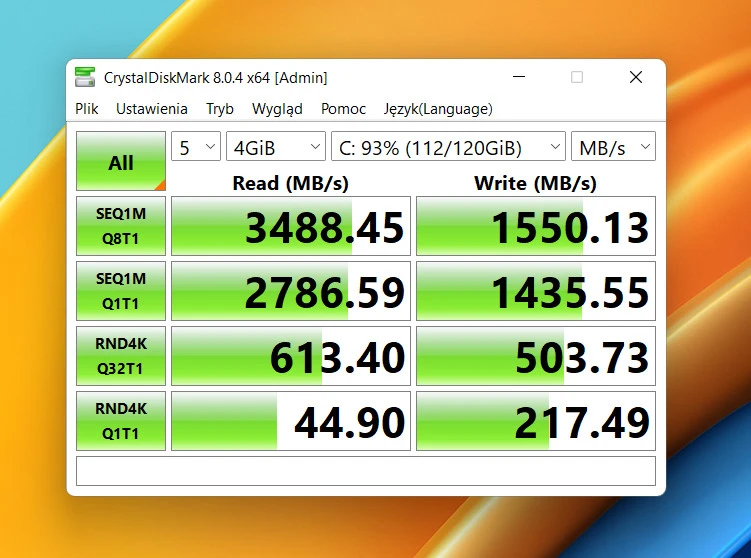Click the Read (MB/s) column header
Image resolution: width=751 pixels, height=558 pixels.
[x=291, y=183]
